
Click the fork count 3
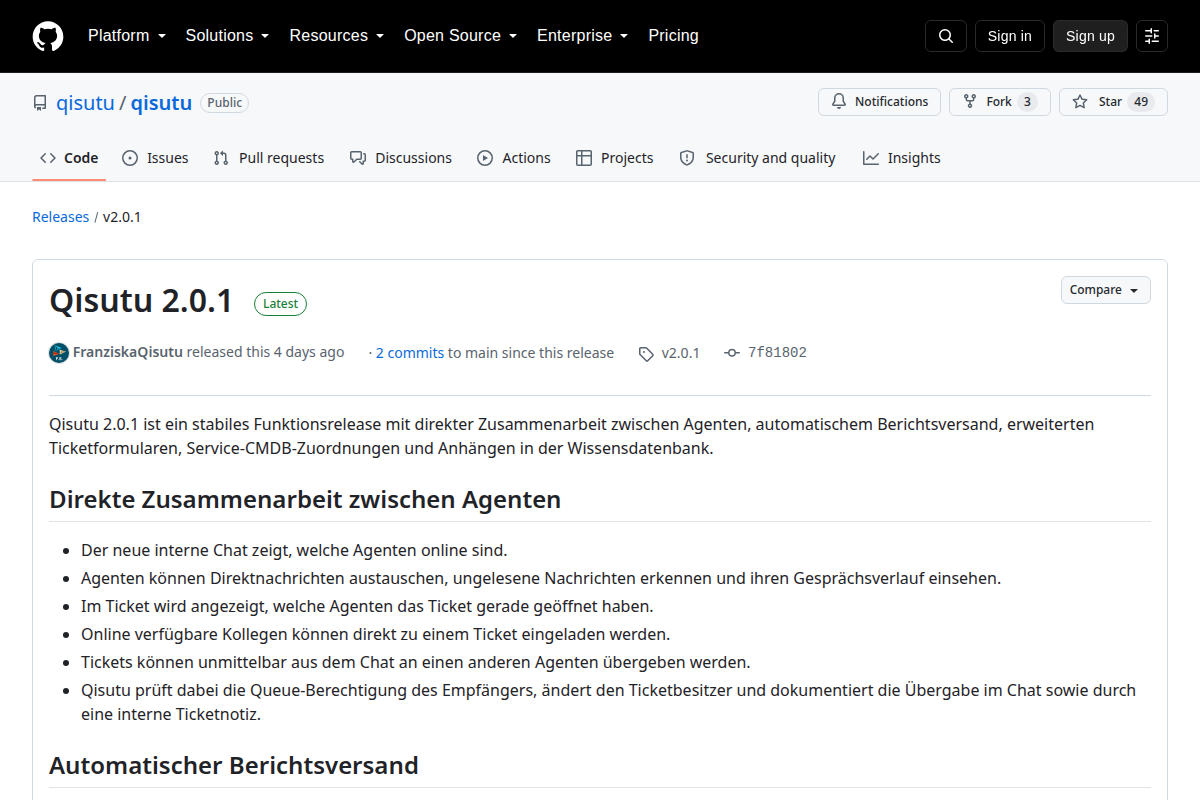point(1027,102)
